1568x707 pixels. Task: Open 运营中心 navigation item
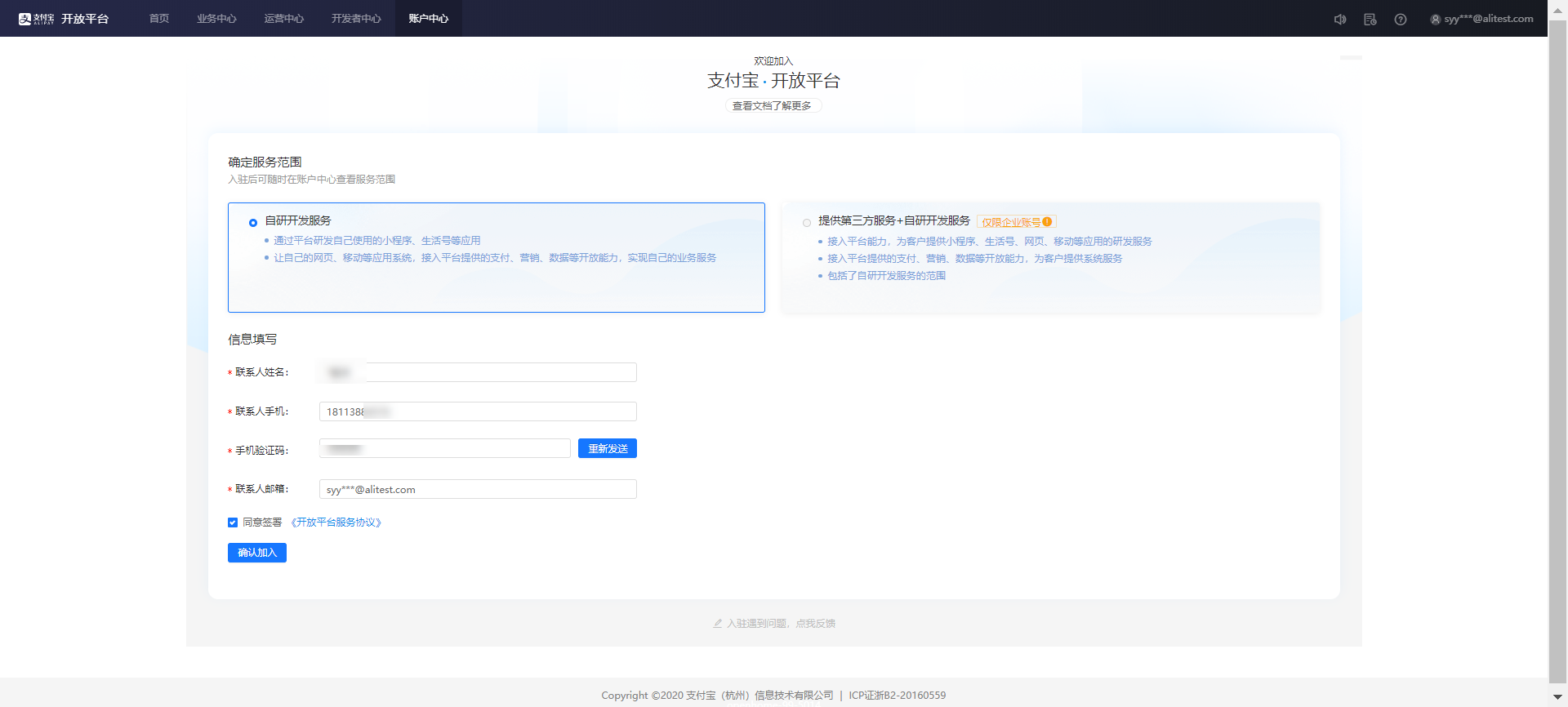(284, 19)
